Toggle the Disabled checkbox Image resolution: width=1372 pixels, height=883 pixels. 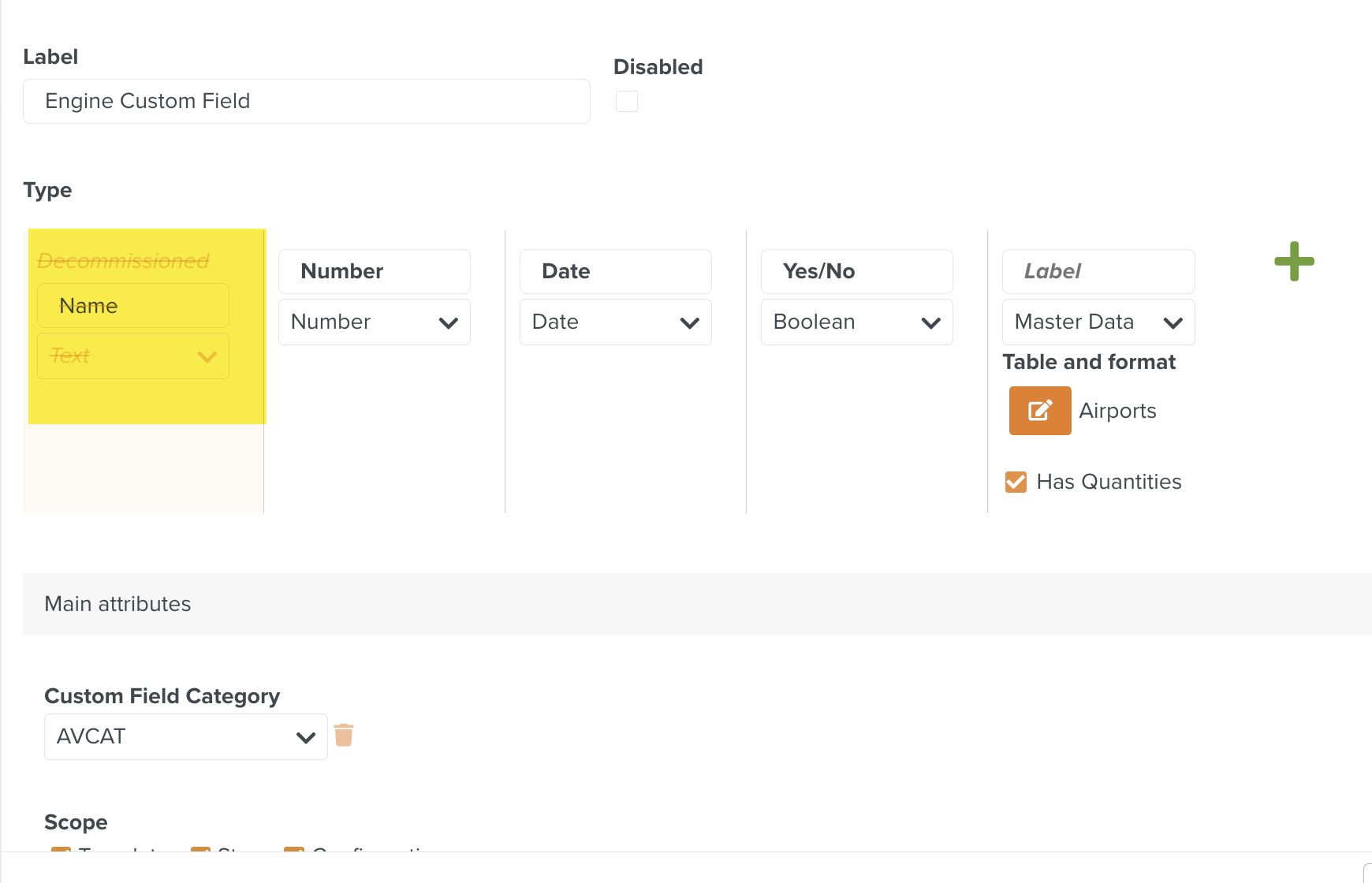click(627, 102)
